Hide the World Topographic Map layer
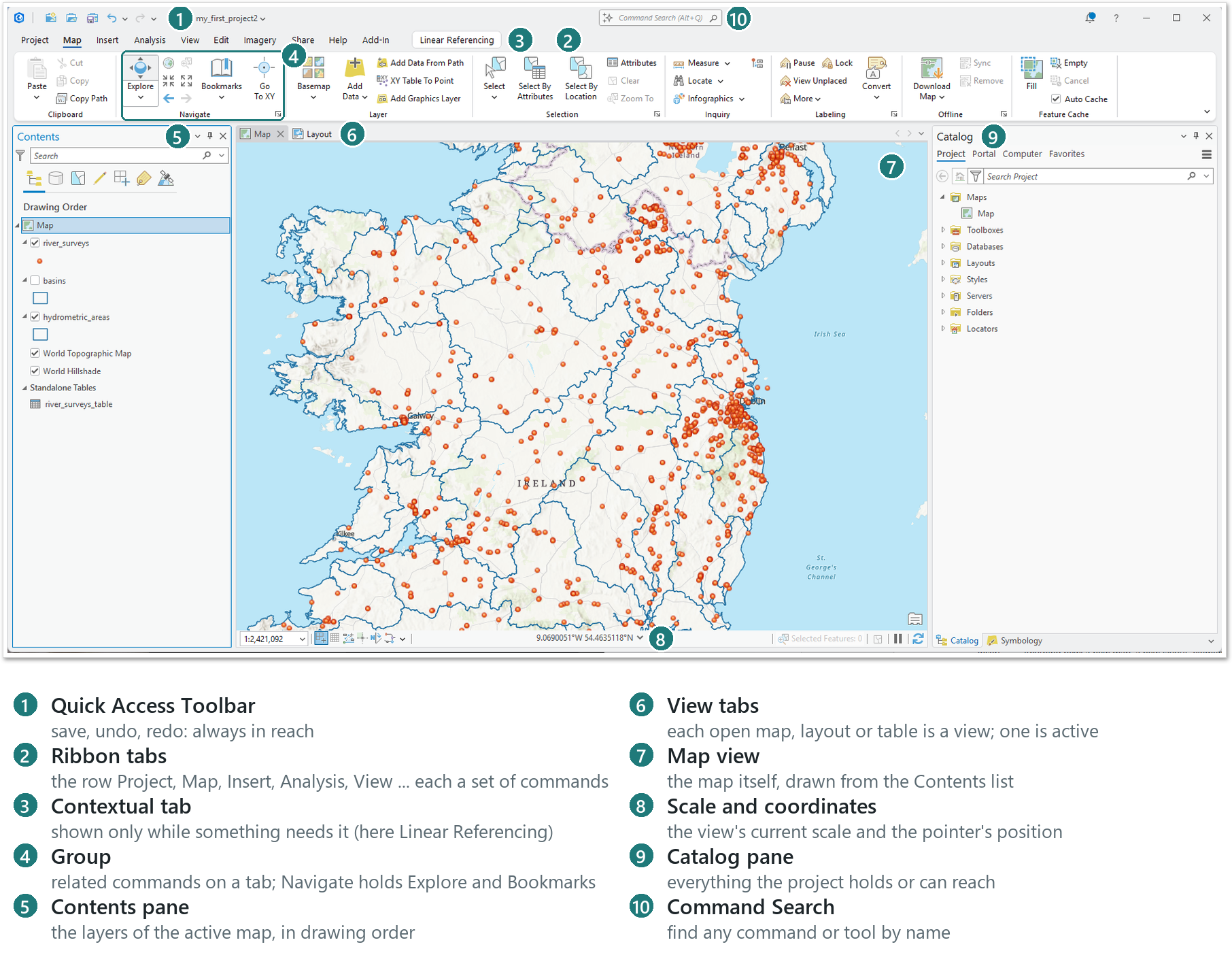The image size is (1232, 953). coord(35,353)
